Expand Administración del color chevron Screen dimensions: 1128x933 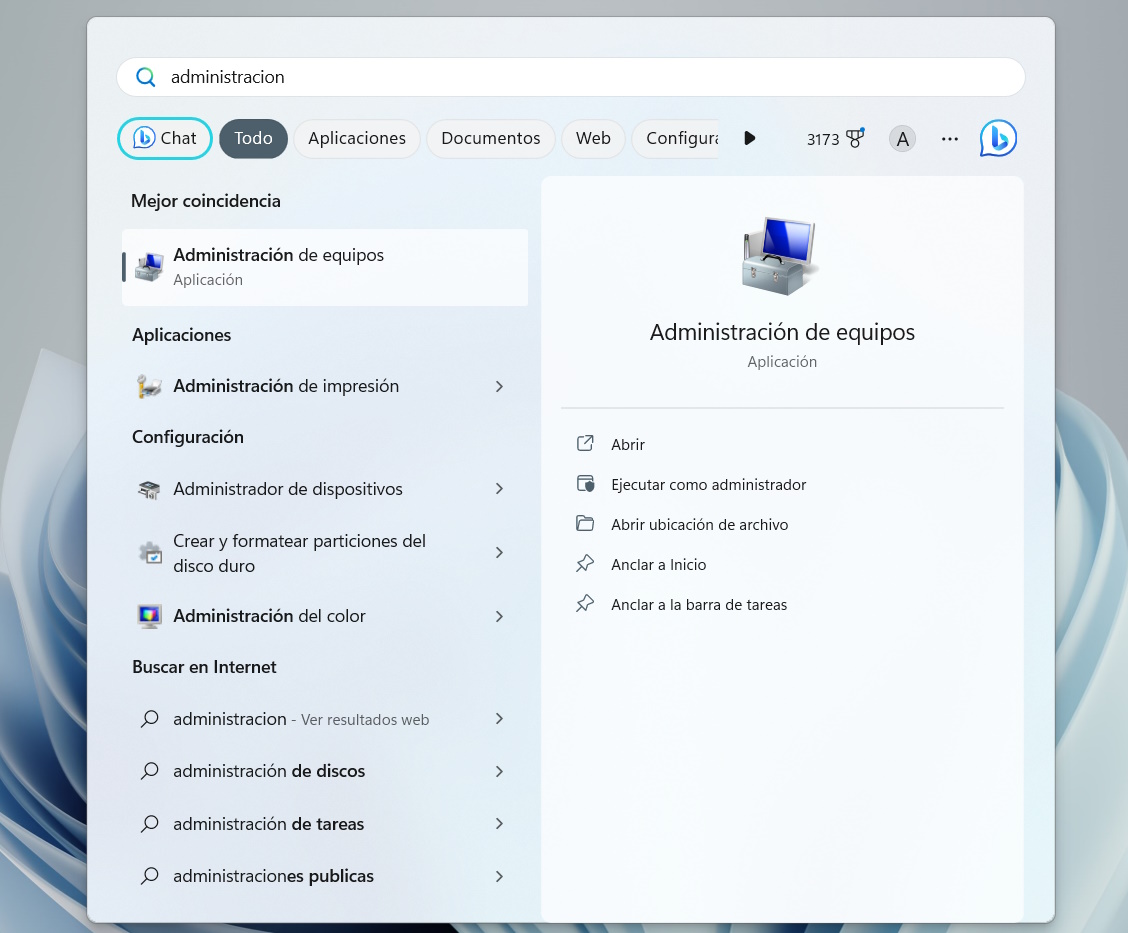click(x=499, y=616)
